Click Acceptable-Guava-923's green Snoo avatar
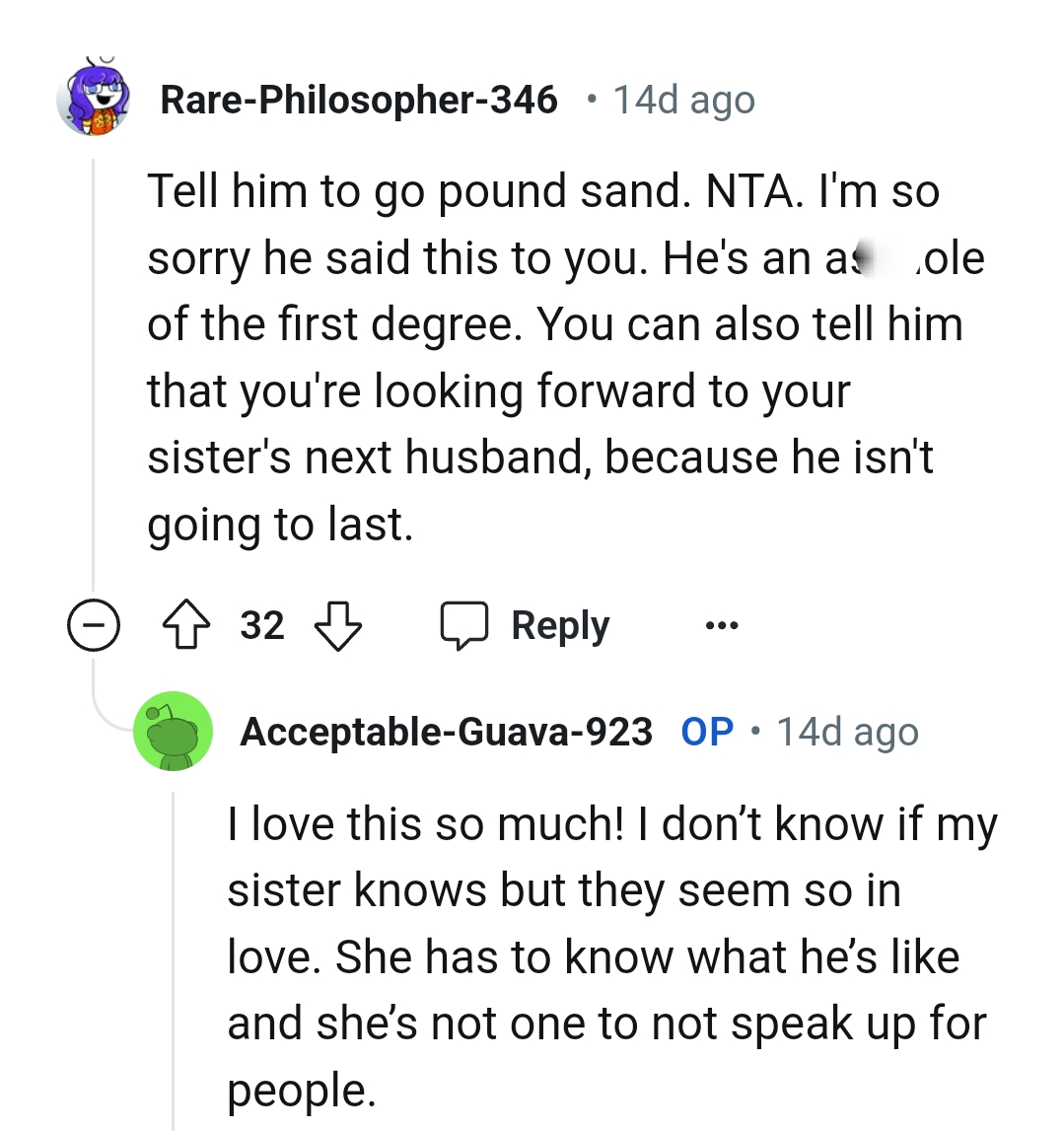The image size is (1064, 1131). [174, 731]
